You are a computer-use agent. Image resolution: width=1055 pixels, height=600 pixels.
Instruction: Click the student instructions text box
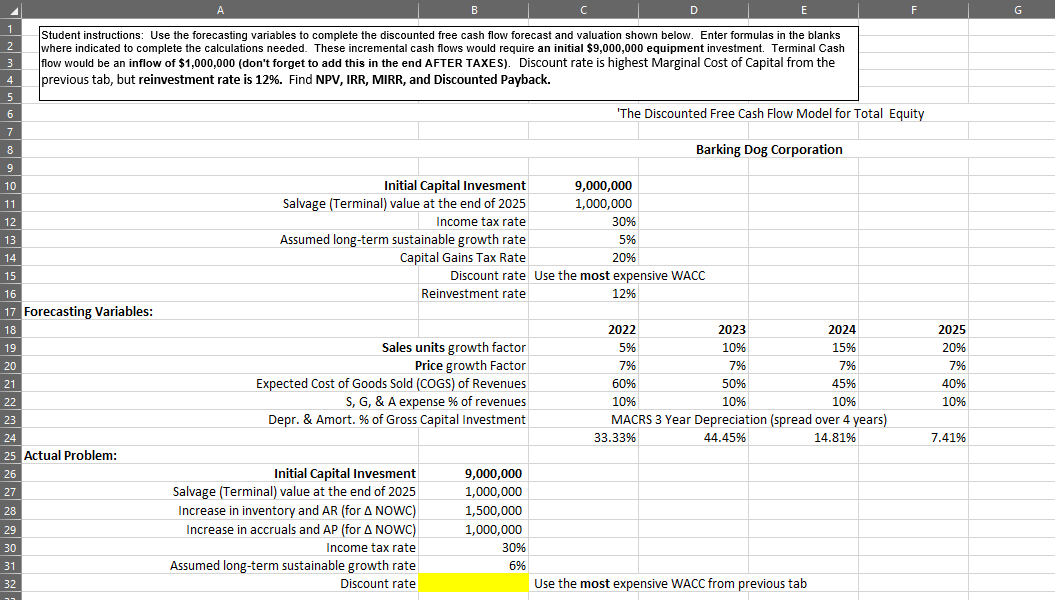[449, 63]
